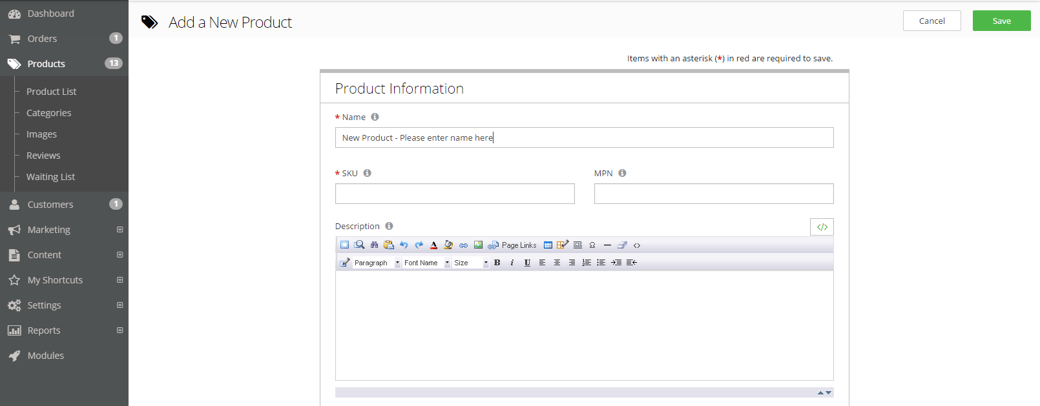The width and height of the screenshot is (1040, 406).
Task: Click the undo arrow in editor toolbar
Action: (404, 245)
